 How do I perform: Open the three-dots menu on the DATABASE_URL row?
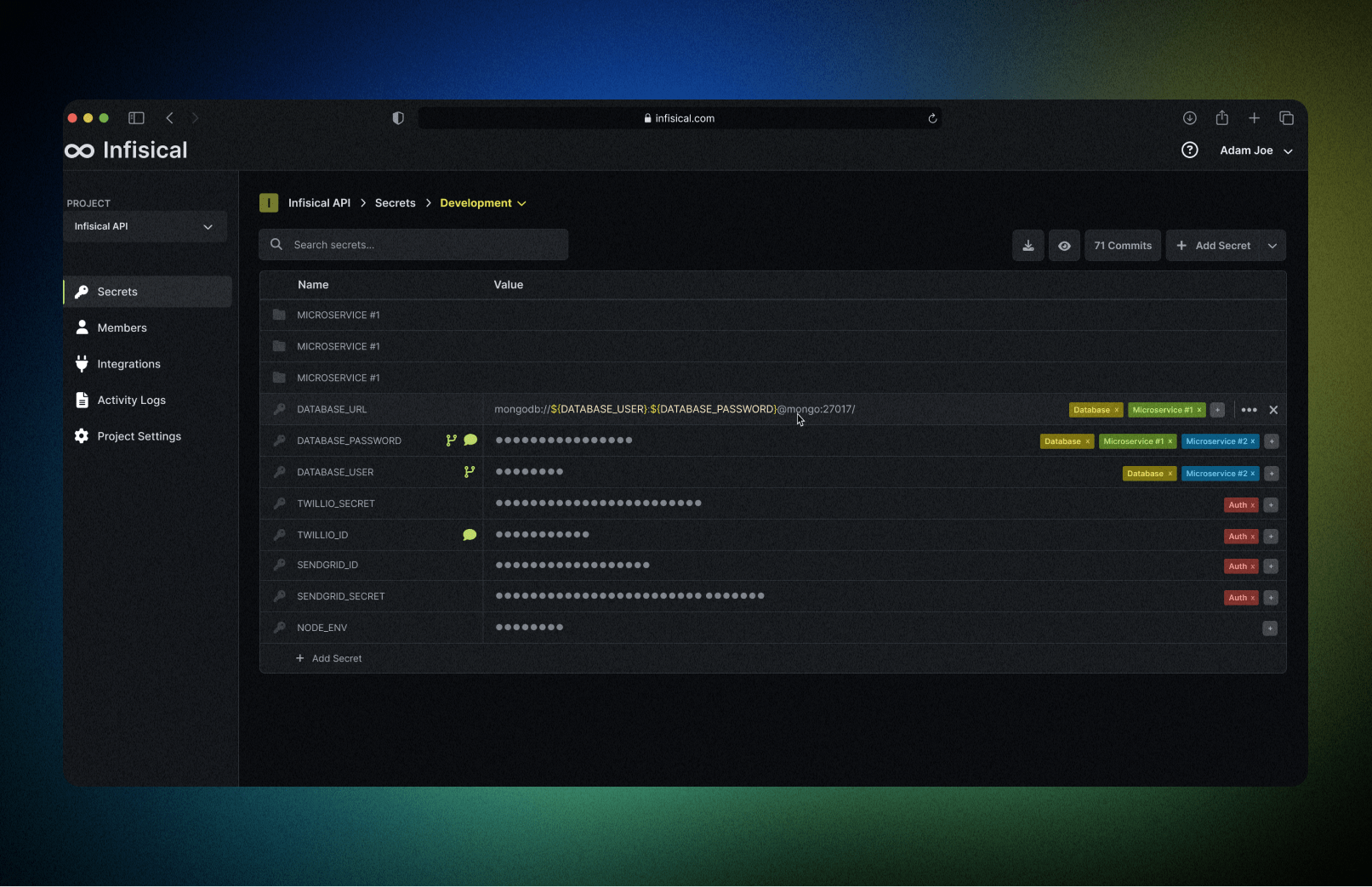pyautogui.click(x=1249, y=410)
